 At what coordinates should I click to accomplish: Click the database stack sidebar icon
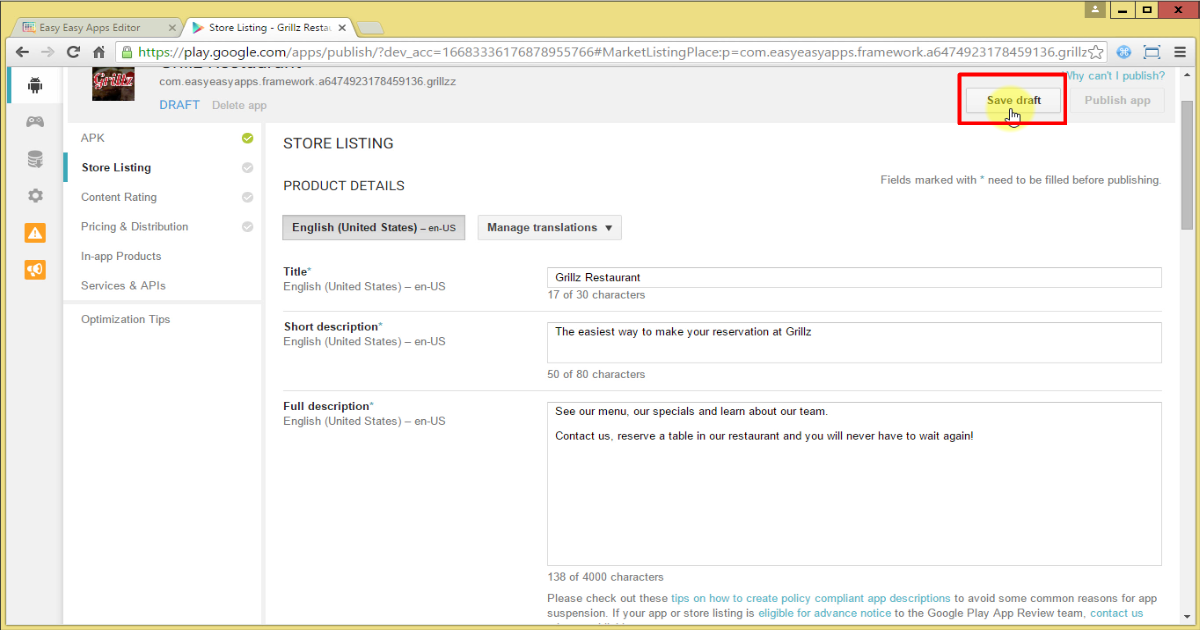tap(35, 159)
